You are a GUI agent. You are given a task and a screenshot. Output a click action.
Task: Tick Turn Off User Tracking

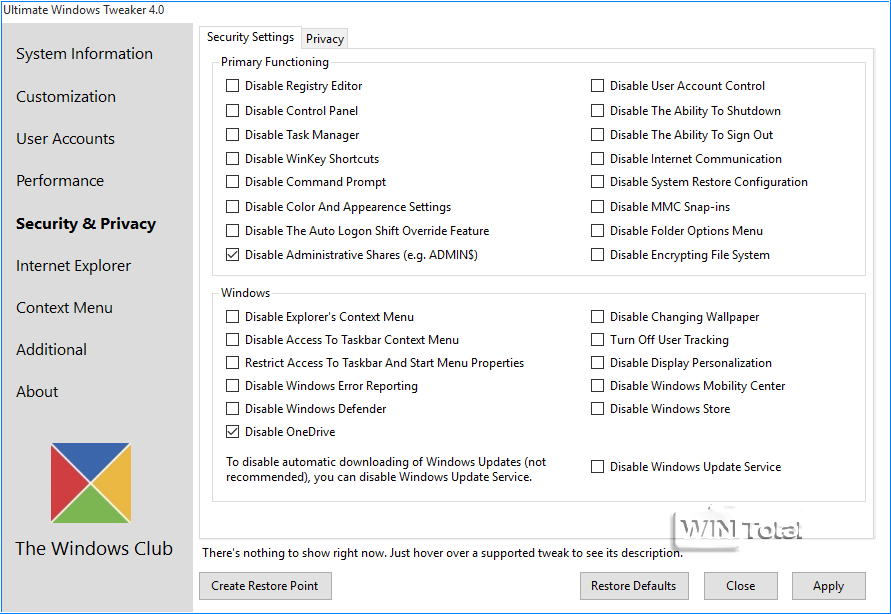pos(597,340)
